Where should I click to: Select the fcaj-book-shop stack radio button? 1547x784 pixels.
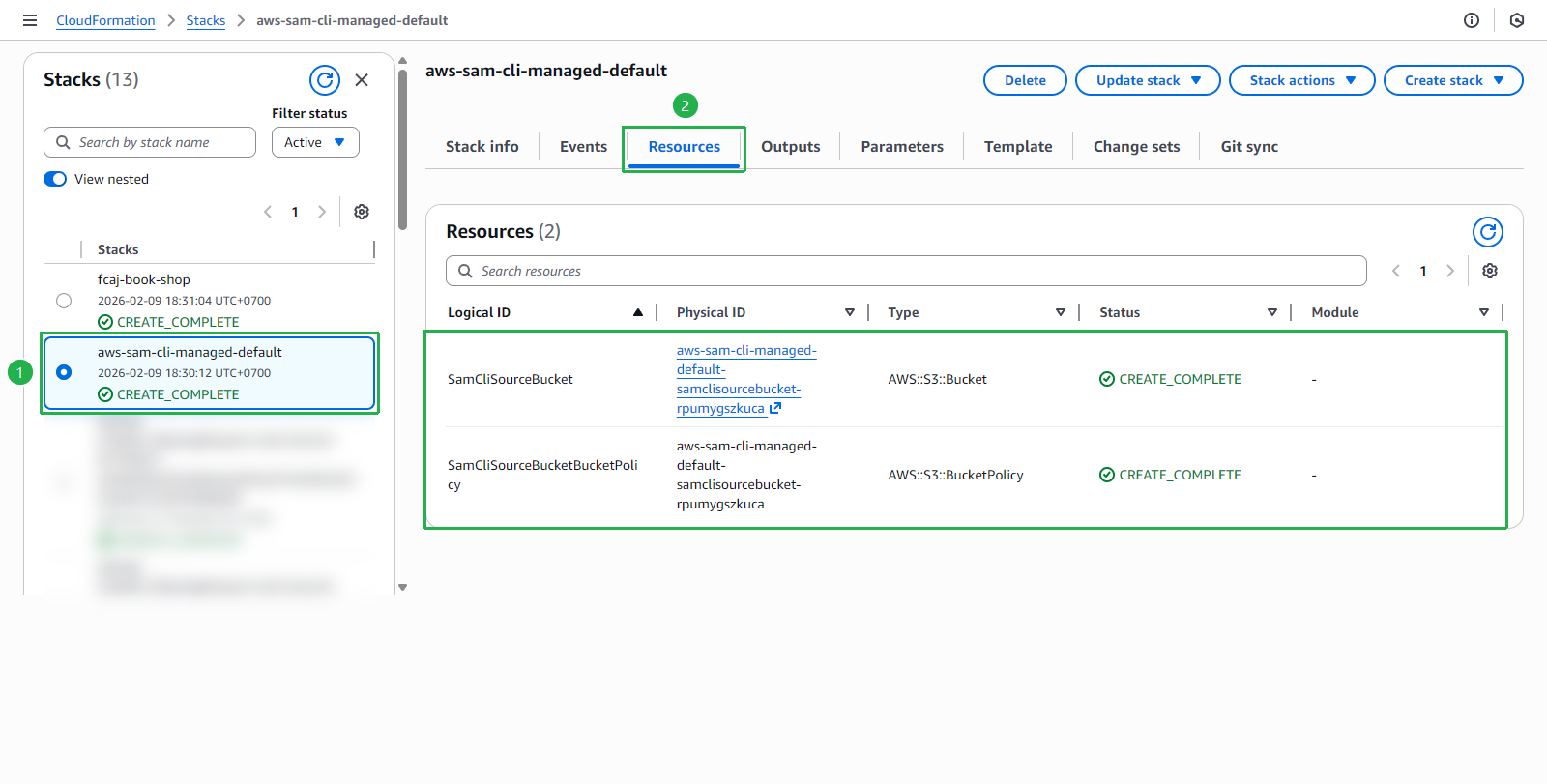coord(64,301)
